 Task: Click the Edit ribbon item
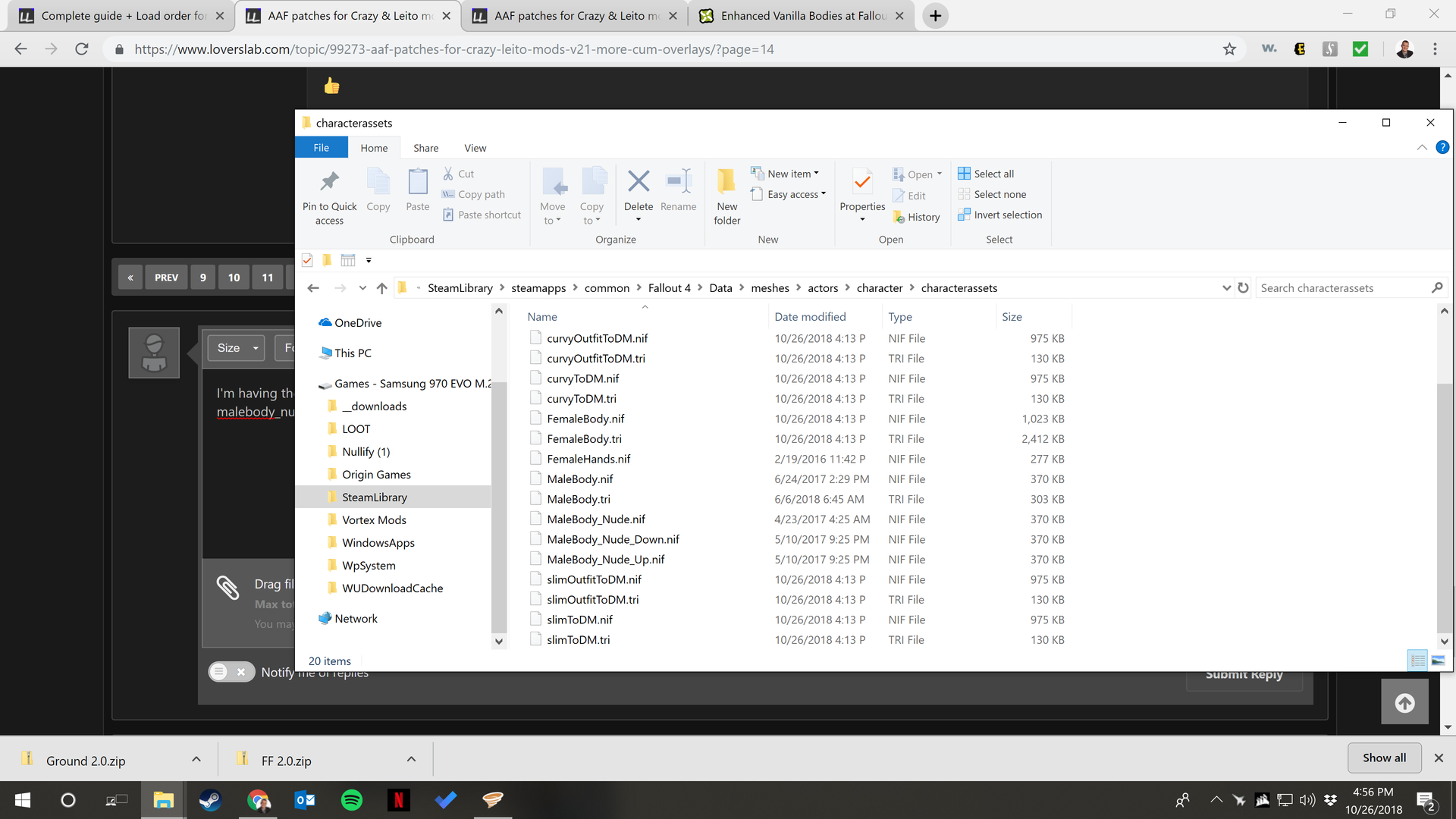point(909,196)
